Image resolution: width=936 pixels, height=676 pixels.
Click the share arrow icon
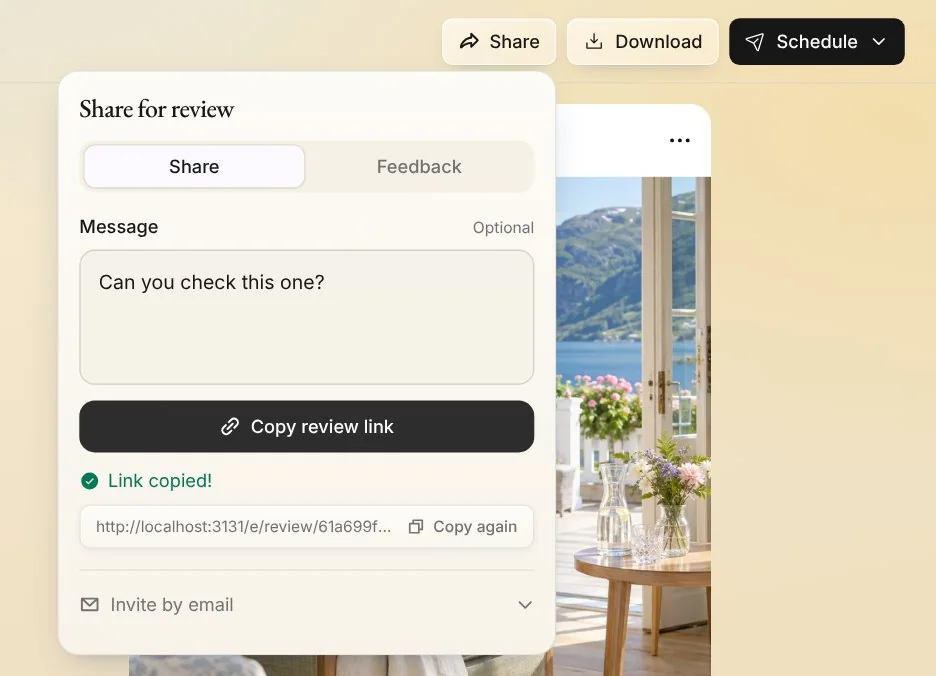pos(469,41)
